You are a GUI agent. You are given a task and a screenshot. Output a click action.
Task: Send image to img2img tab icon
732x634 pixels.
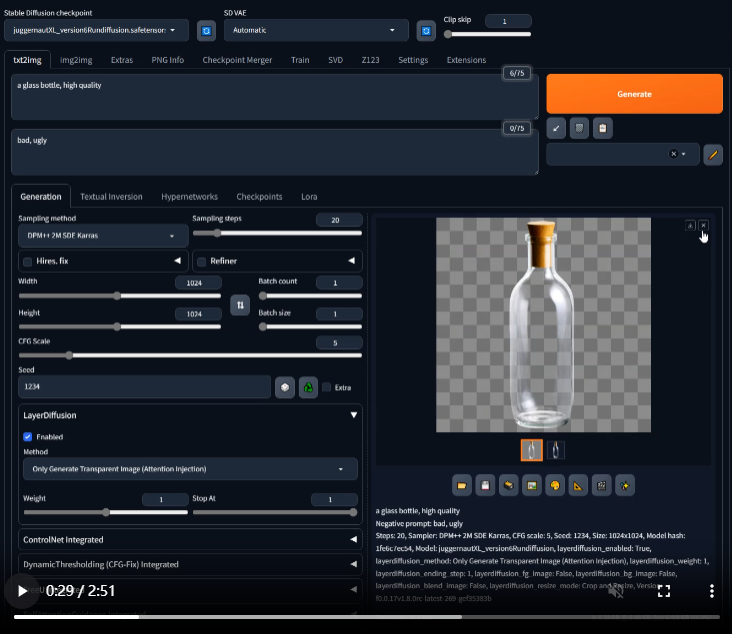pyautogui.click(x=532, y=486)
